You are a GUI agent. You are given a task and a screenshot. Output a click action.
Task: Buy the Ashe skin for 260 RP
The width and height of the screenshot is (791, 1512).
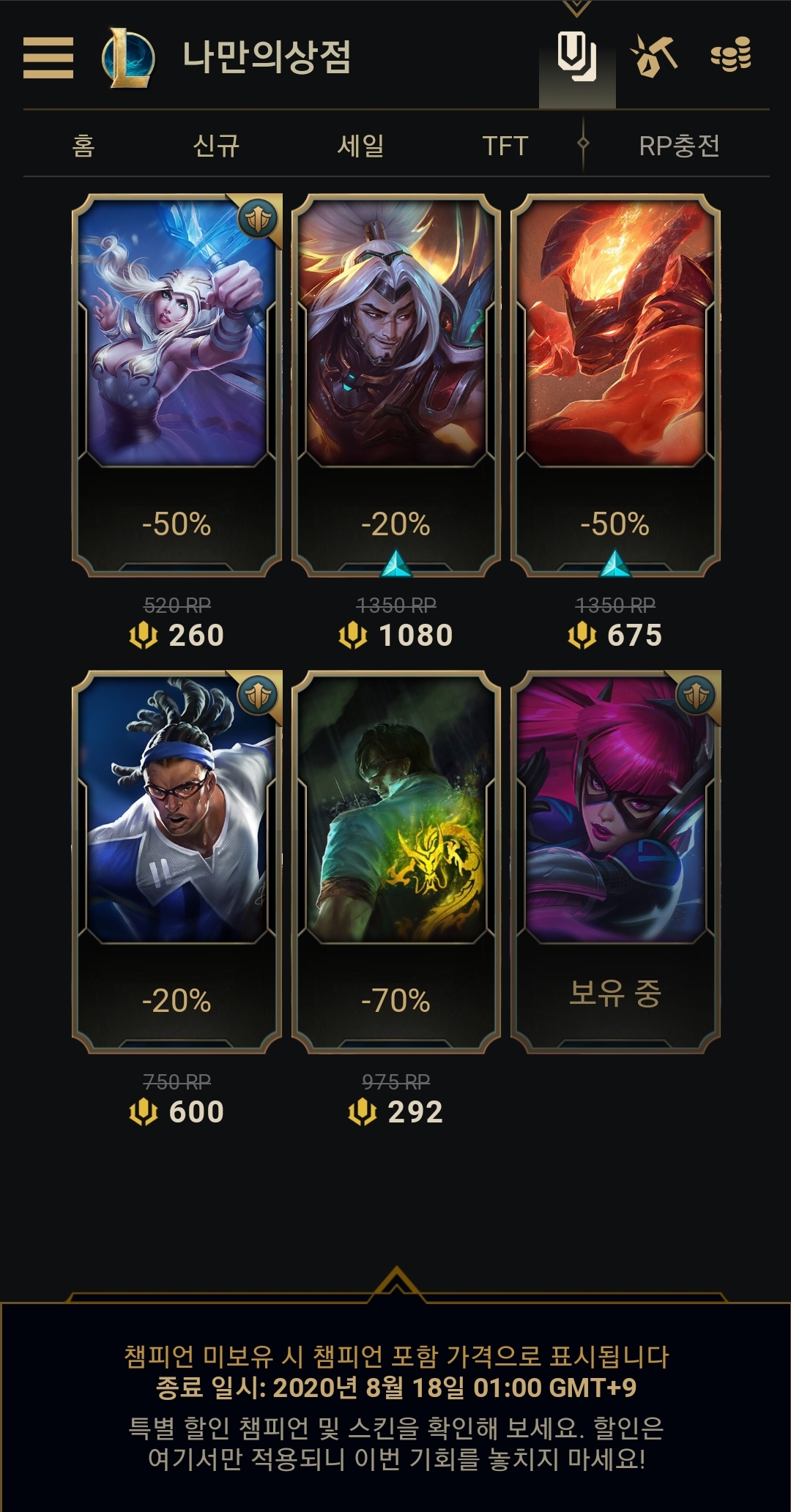click(177, 635)
